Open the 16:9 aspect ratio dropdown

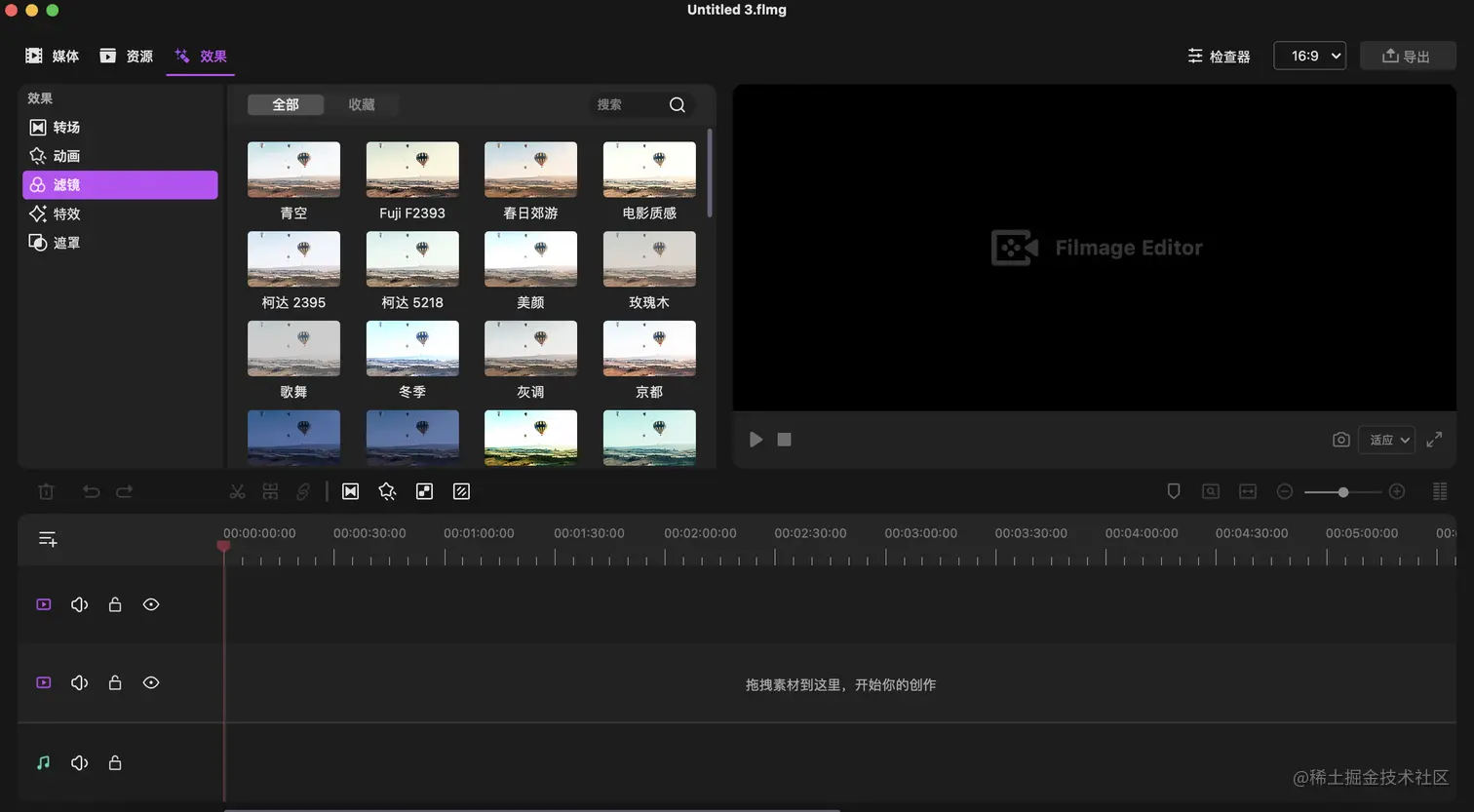(x=1309, y=56)
